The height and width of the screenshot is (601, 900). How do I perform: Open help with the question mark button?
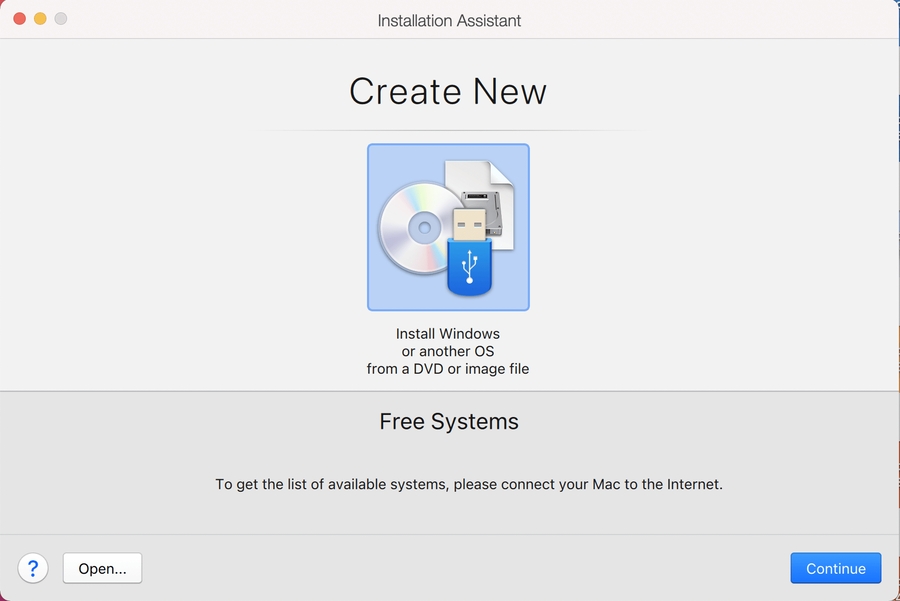pos(32,568)
